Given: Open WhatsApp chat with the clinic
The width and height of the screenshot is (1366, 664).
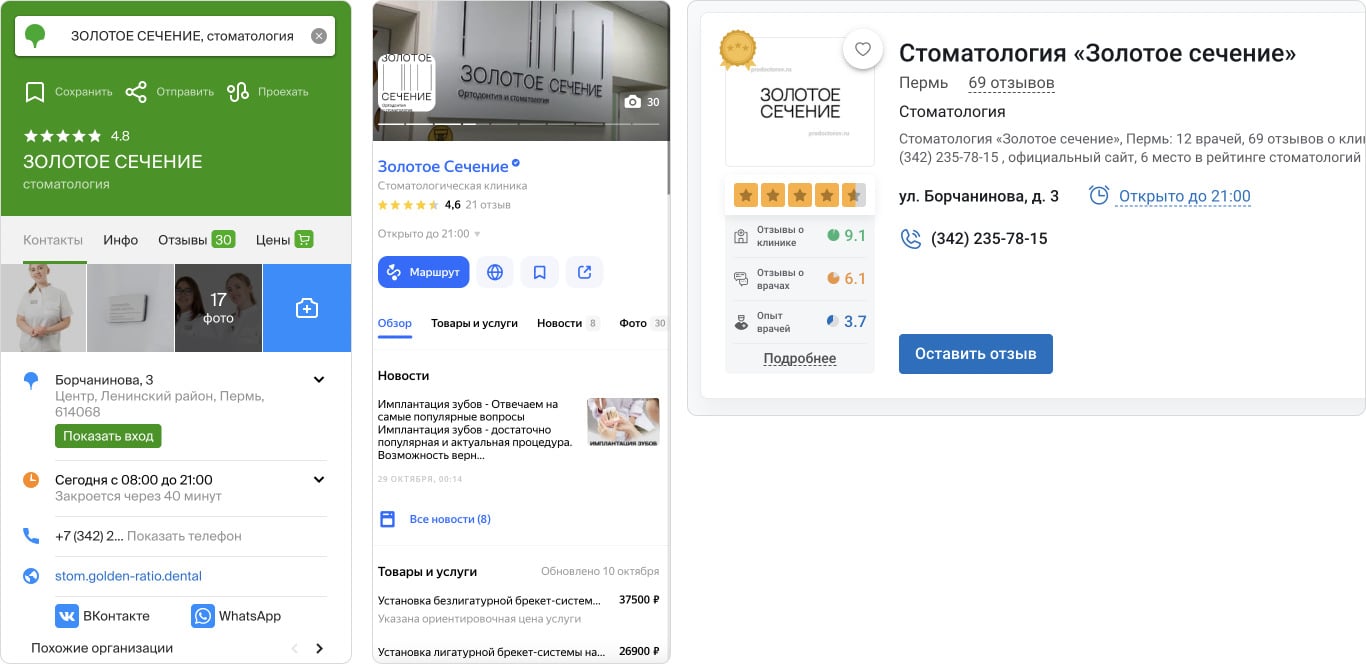Looking at the screenshot, I should click(236, 615).
